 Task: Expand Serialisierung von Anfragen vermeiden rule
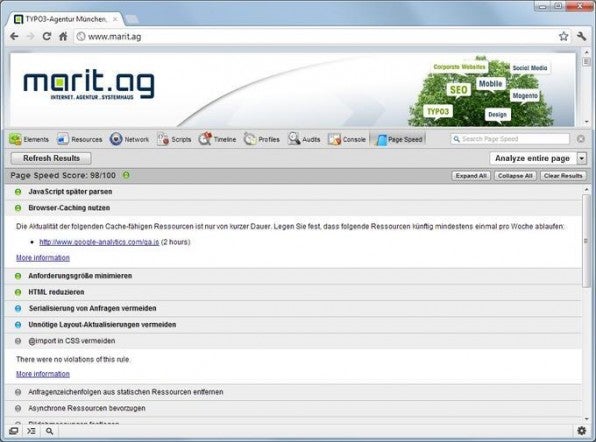point(293,309)
